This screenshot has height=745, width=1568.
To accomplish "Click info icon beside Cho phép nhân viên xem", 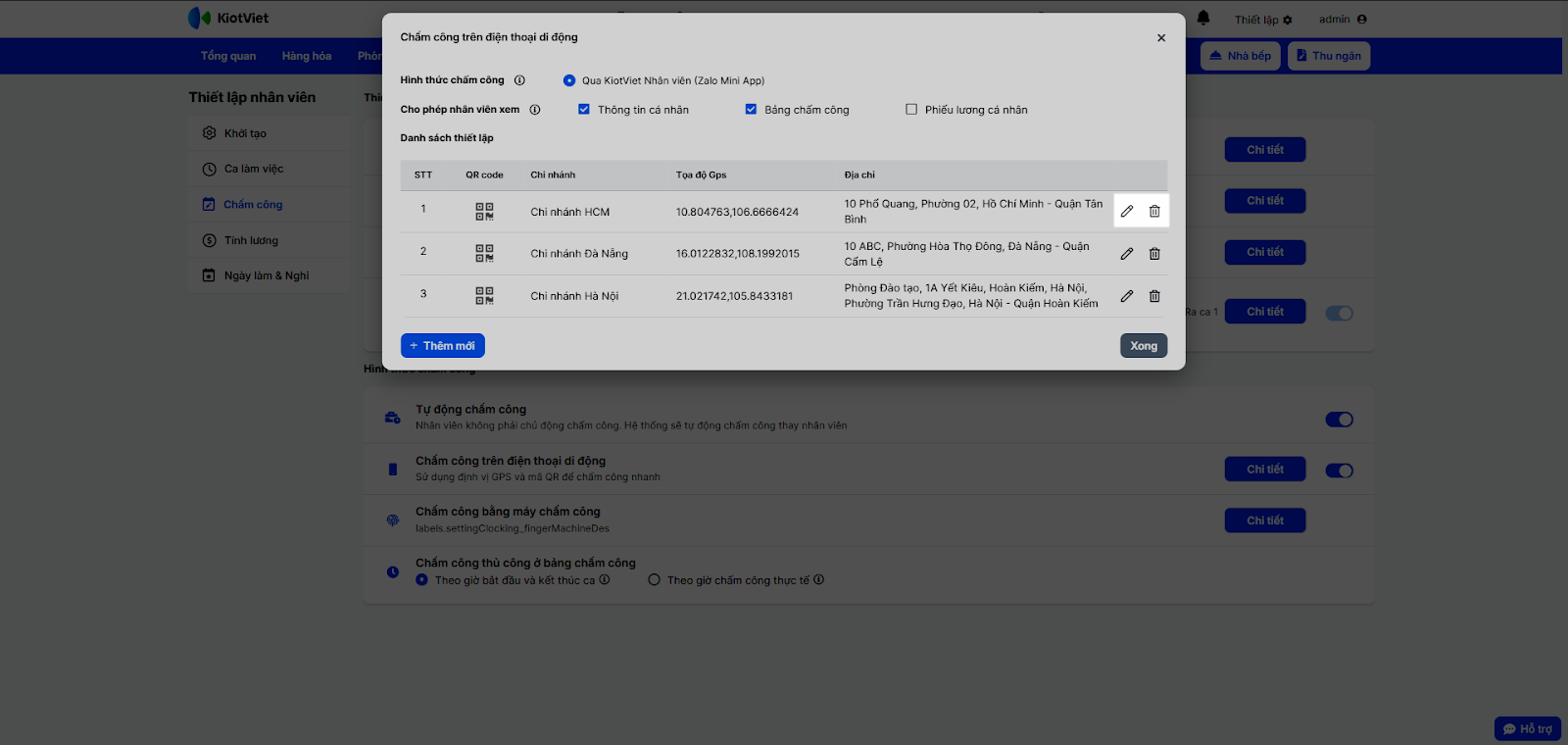I will coord(535,110).
